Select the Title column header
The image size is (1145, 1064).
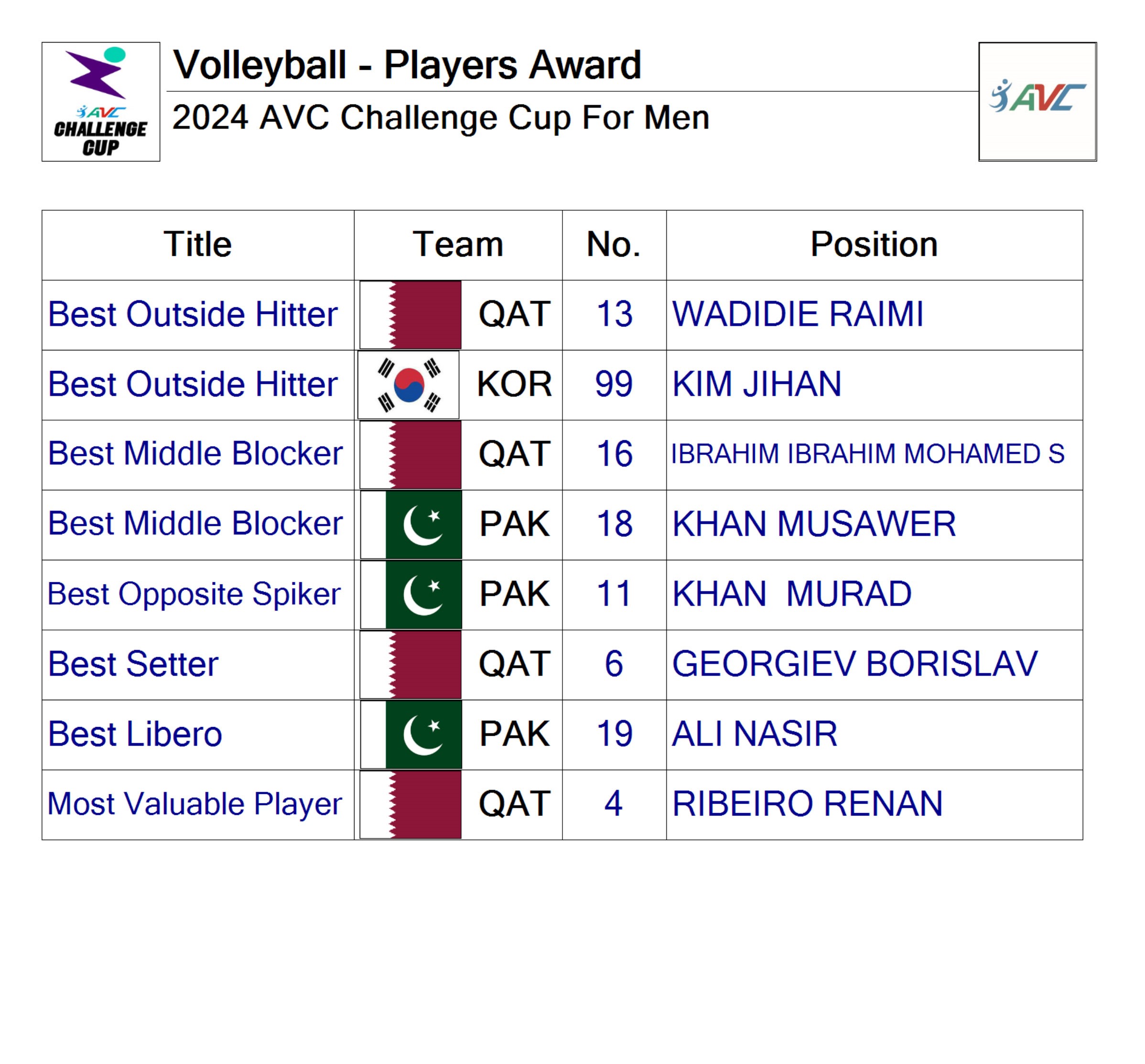197,245
